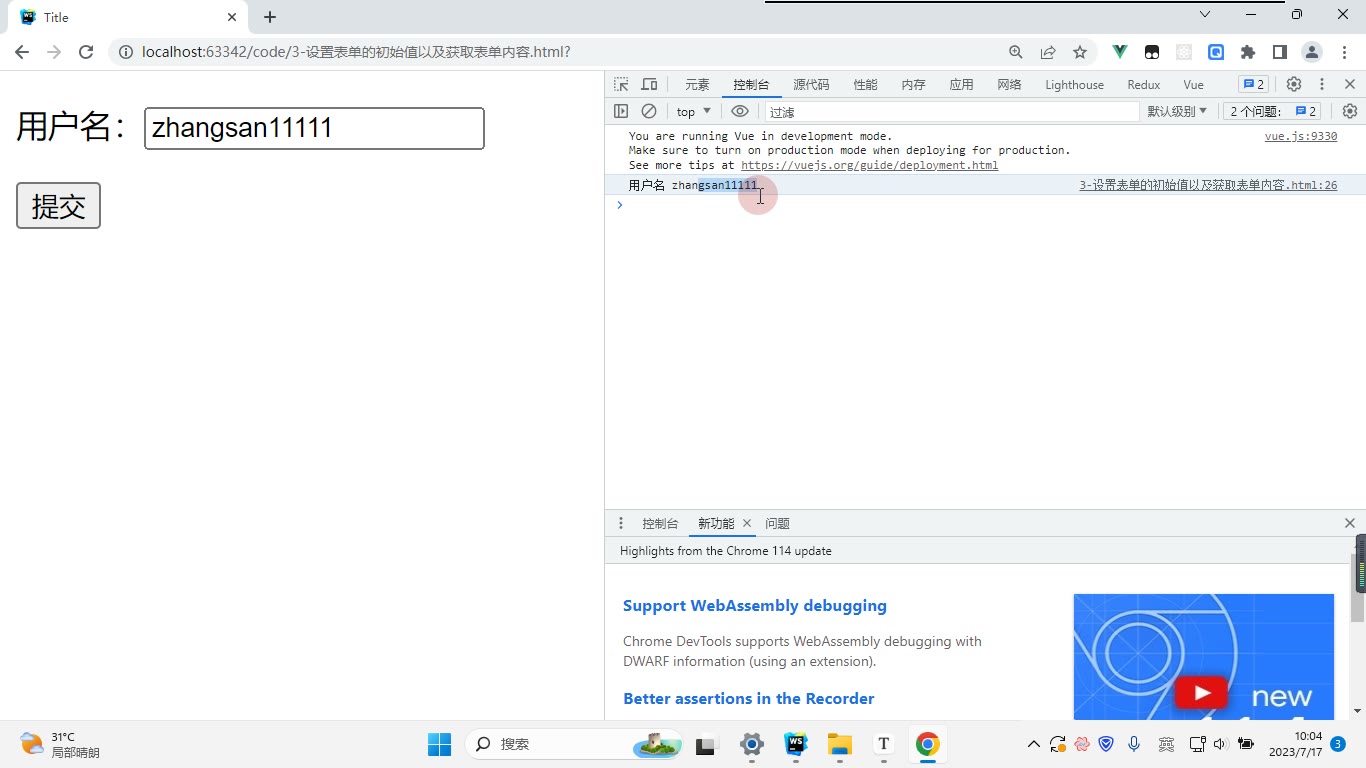Image resolution: width=1366 pixels, height=768 pixels.
Task: Click the 过滤 console filter field
Action: 951,112
